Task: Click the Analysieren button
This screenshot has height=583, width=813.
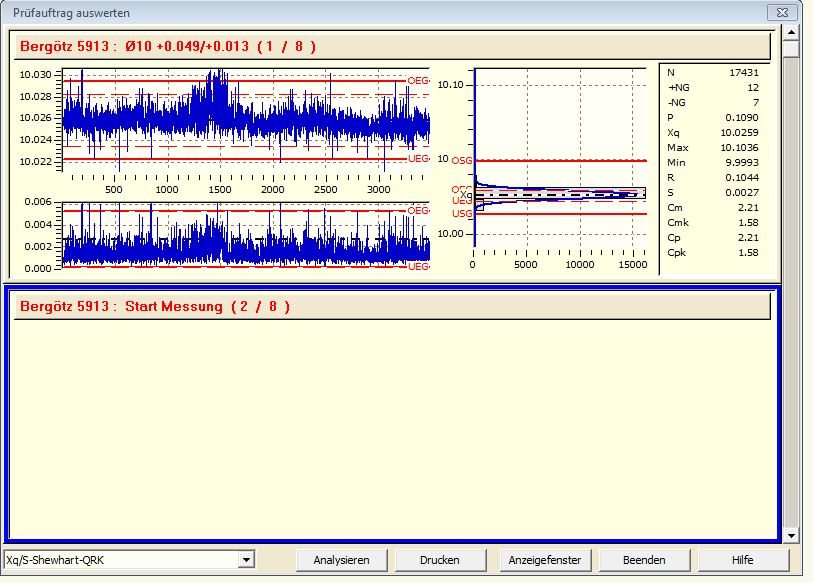Action: 342,560
